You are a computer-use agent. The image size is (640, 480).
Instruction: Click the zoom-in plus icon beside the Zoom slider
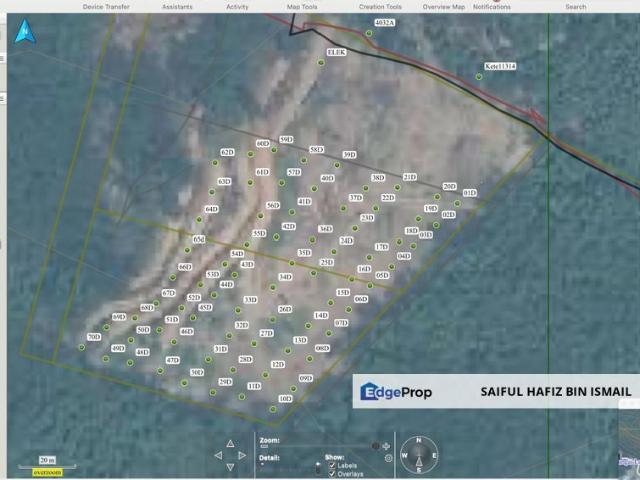click(x=386, y=446)
